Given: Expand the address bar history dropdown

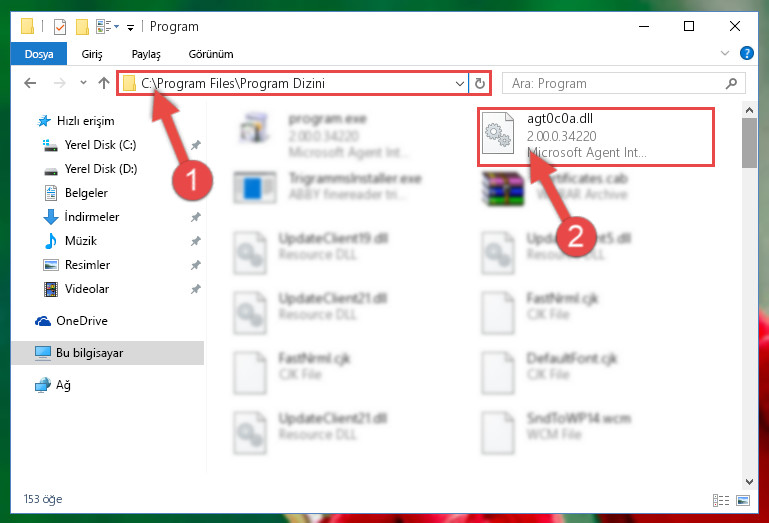Looking at the screenshot, I should (x=460, y=83).
